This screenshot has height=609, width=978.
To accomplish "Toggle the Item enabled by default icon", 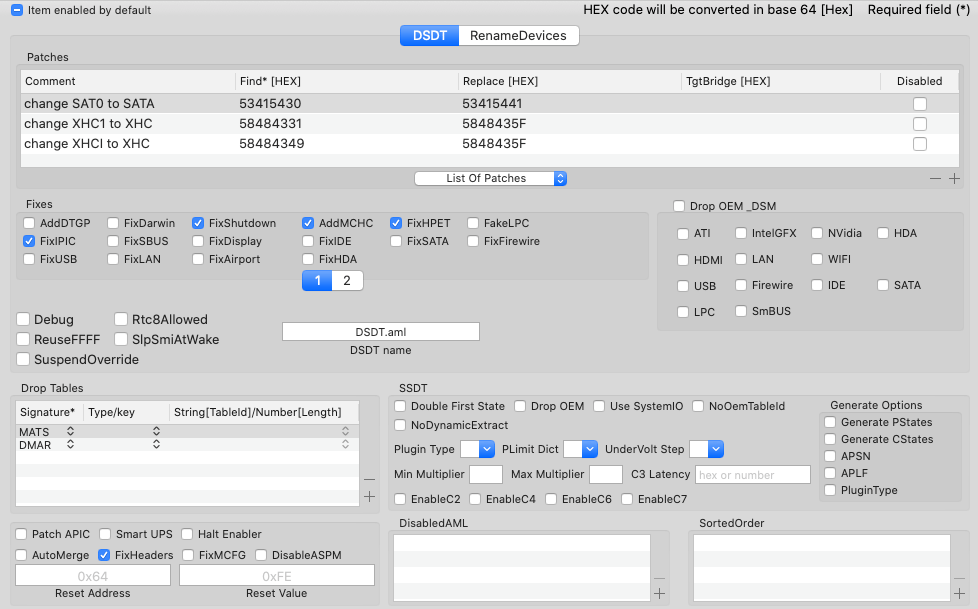I will tap(17, 10).
